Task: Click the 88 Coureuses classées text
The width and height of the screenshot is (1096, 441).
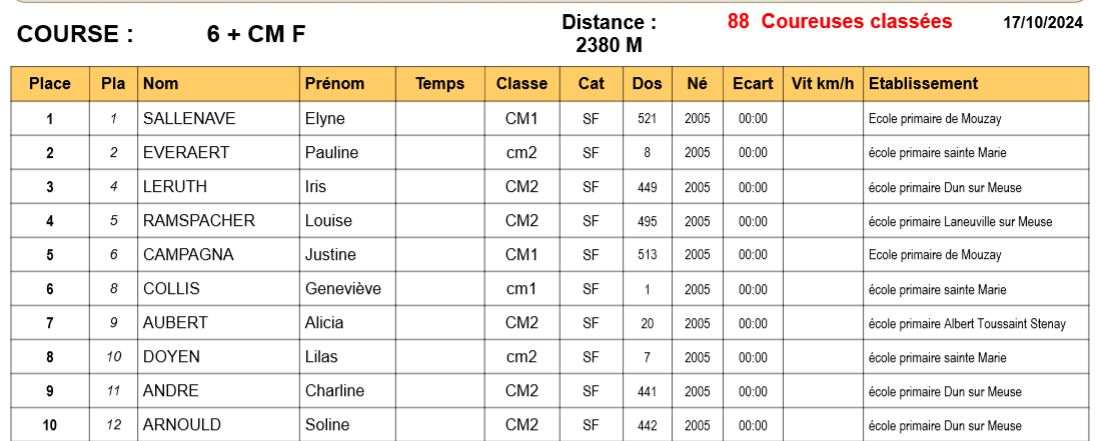Action: pyautogui.click(x=839, y=21)
